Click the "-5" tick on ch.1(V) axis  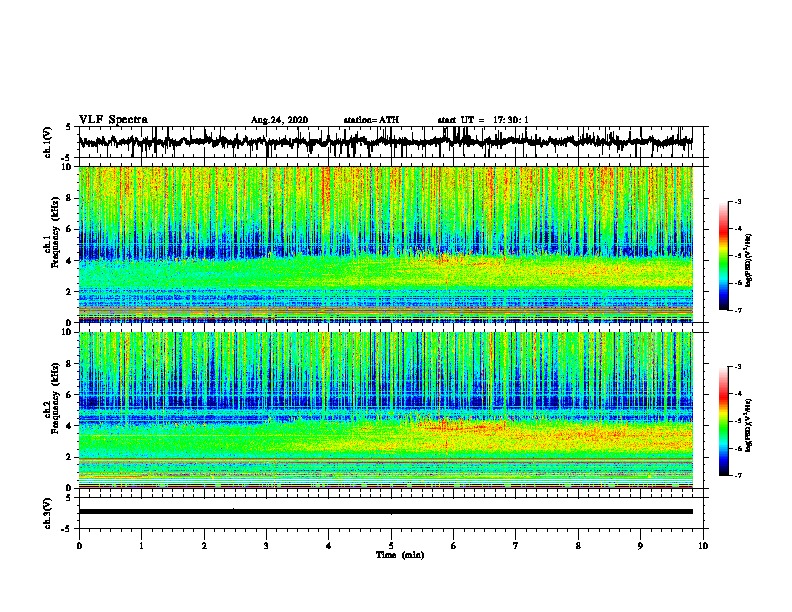pyautogui.click(x=67, y=158)
